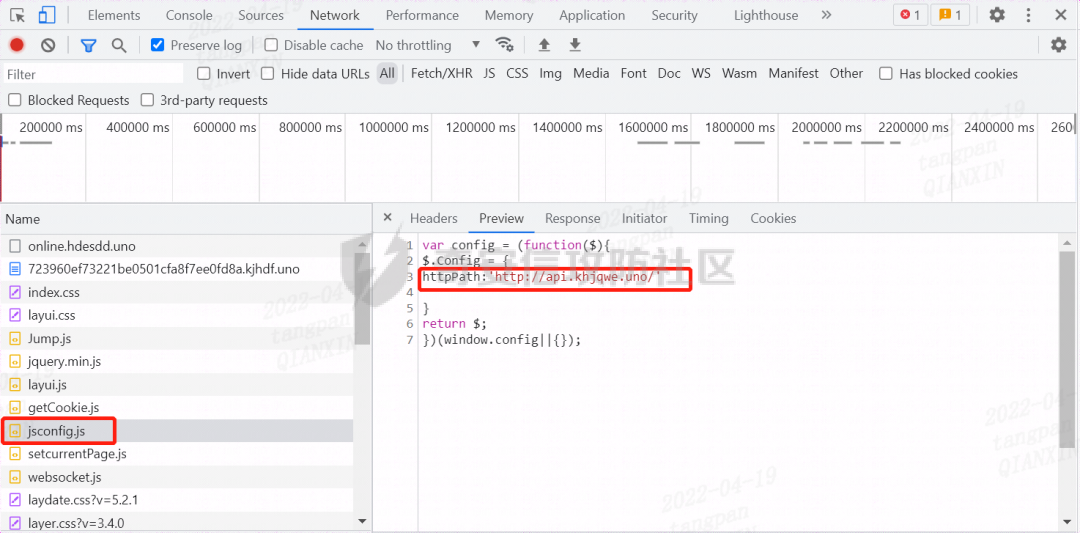
Task: Click the import HAR upload arrow
Action: 544,45
